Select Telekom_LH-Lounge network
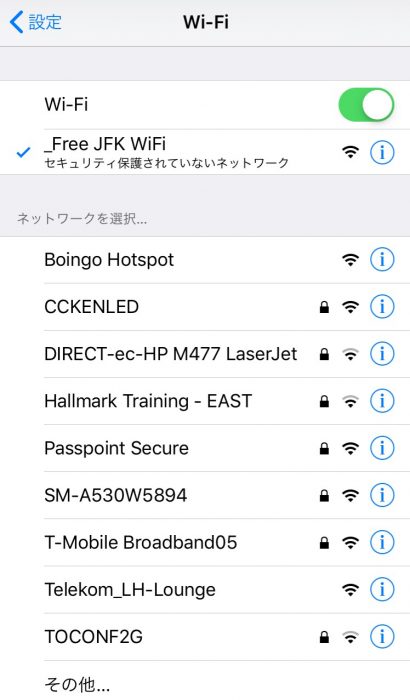The height and width of the screenshot is (700, 410). click(205, 589)
